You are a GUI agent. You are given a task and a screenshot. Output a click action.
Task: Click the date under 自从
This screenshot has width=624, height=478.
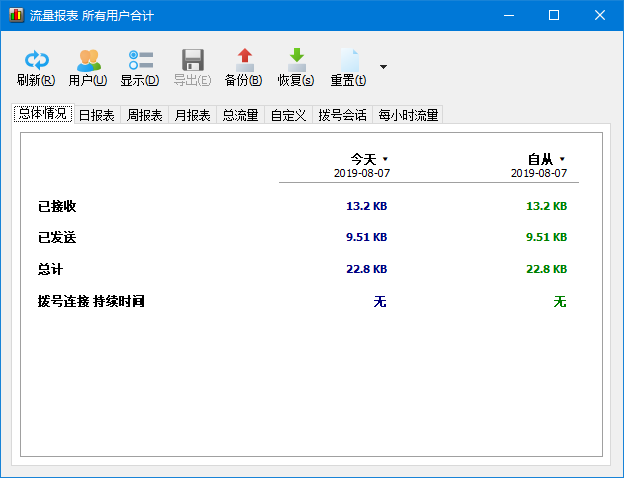(539, 173)
